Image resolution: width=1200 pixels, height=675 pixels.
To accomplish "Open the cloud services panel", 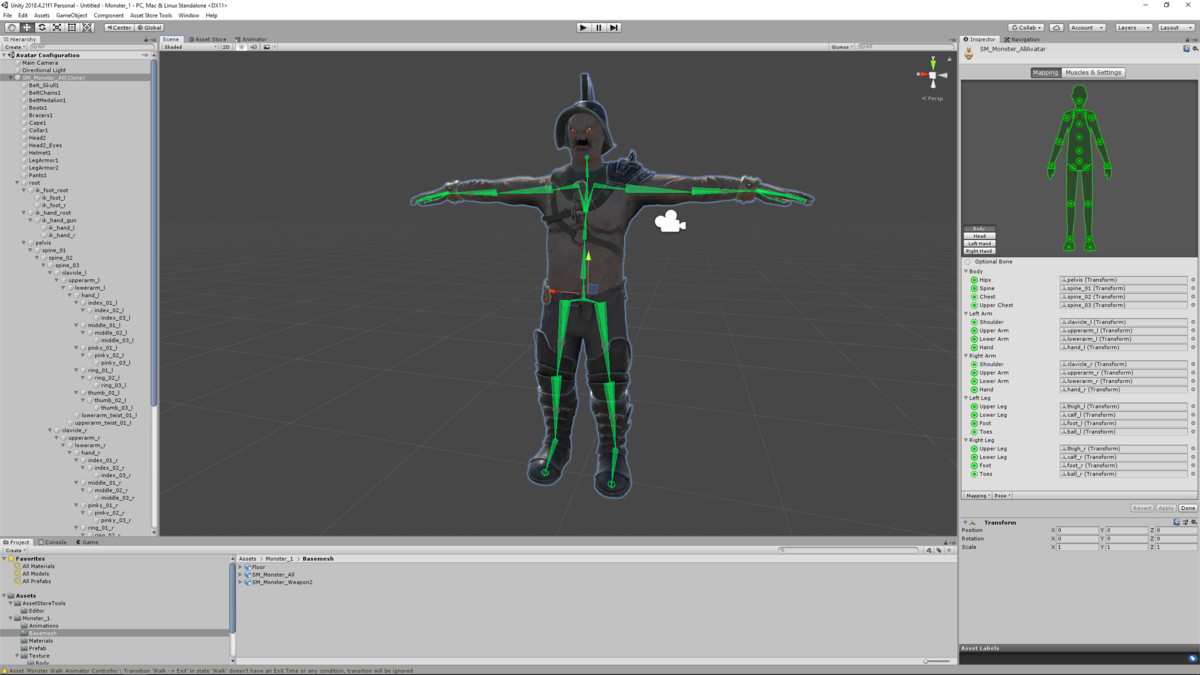I will click(1055, 27).
